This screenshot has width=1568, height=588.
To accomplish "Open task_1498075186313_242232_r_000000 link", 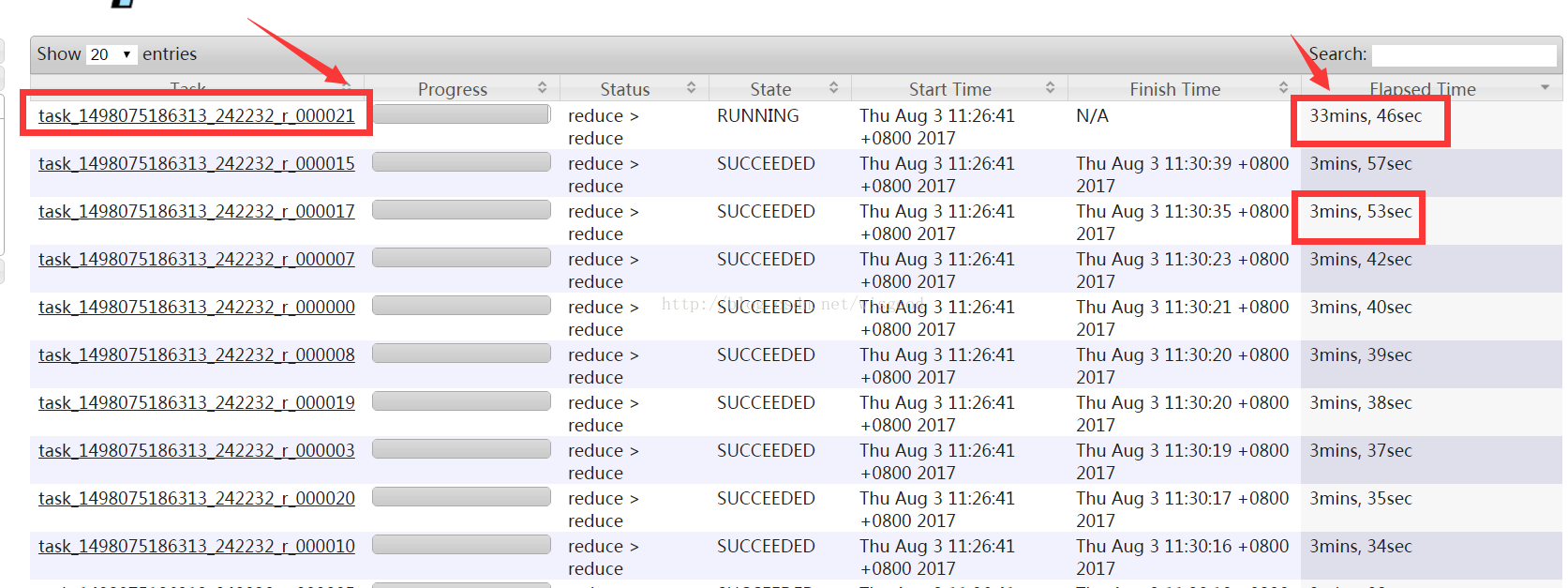I will 197,307.
